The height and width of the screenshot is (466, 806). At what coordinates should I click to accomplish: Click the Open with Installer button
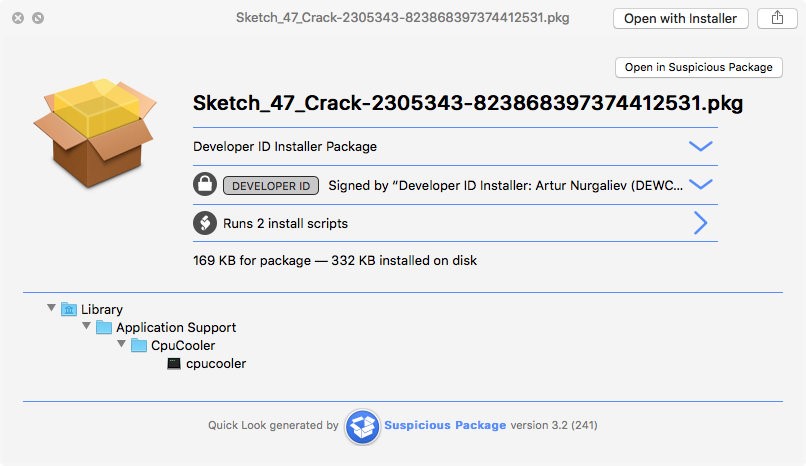680,18
